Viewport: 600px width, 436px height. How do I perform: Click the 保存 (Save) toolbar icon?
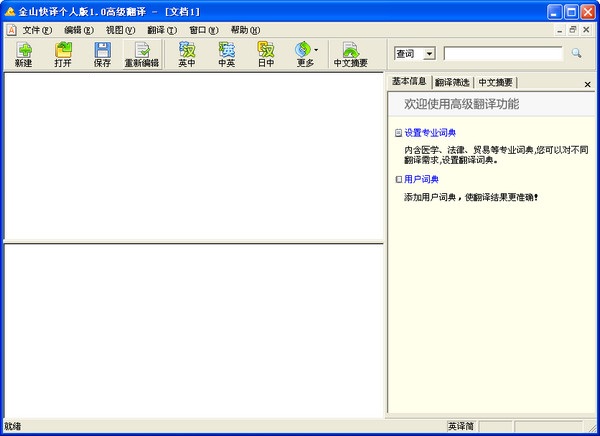point(102,55)
